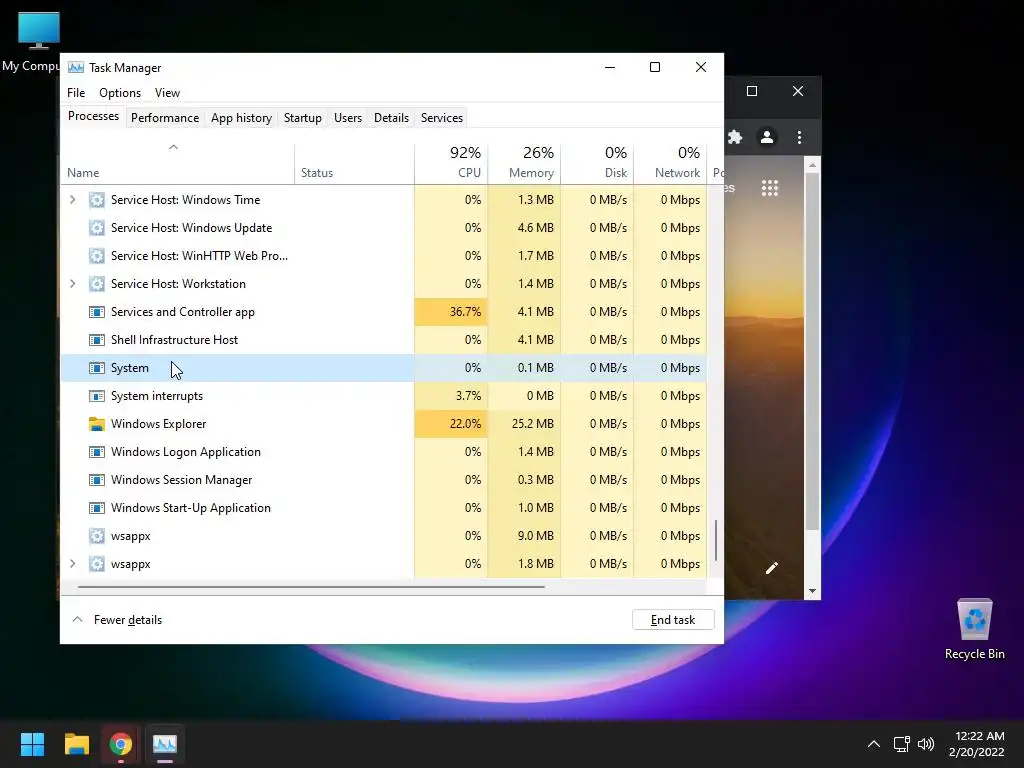Sort by the CPU column header
This screenshot has width=1024, height=768.
[x=451, y=163]
